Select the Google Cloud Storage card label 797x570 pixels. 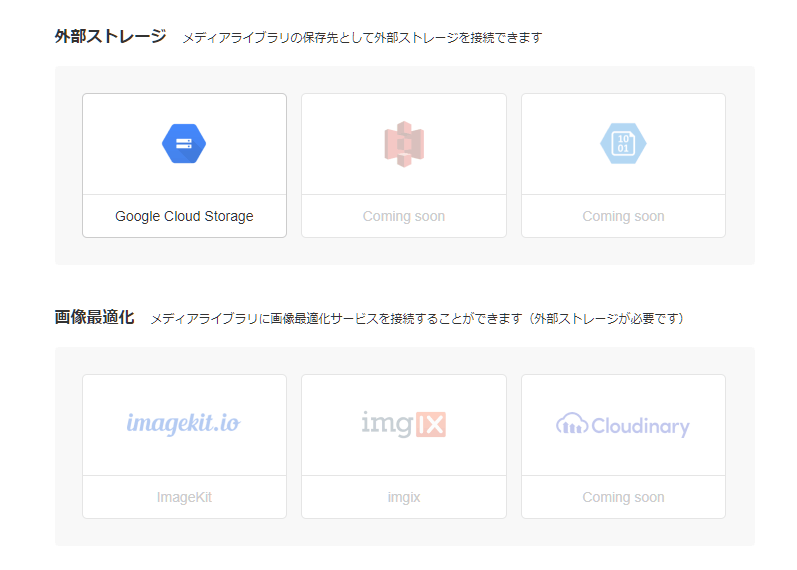click(184, 216)
